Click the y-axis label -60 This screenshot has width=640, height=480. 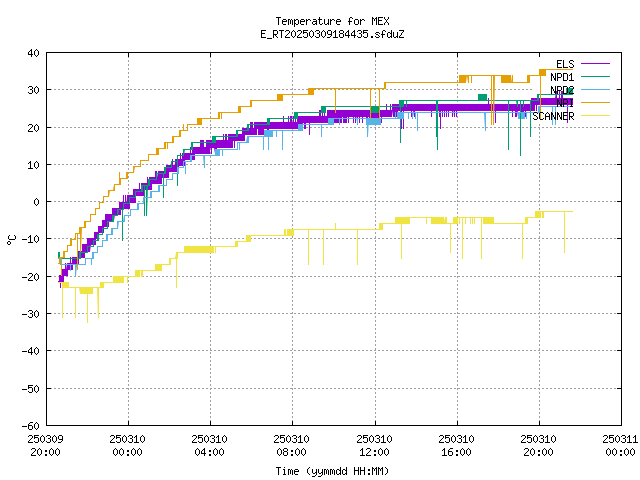coord(31,426)
